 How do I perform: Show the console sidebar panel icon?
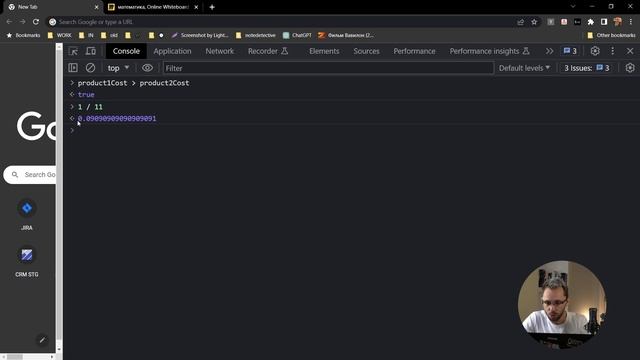point(73,68)
